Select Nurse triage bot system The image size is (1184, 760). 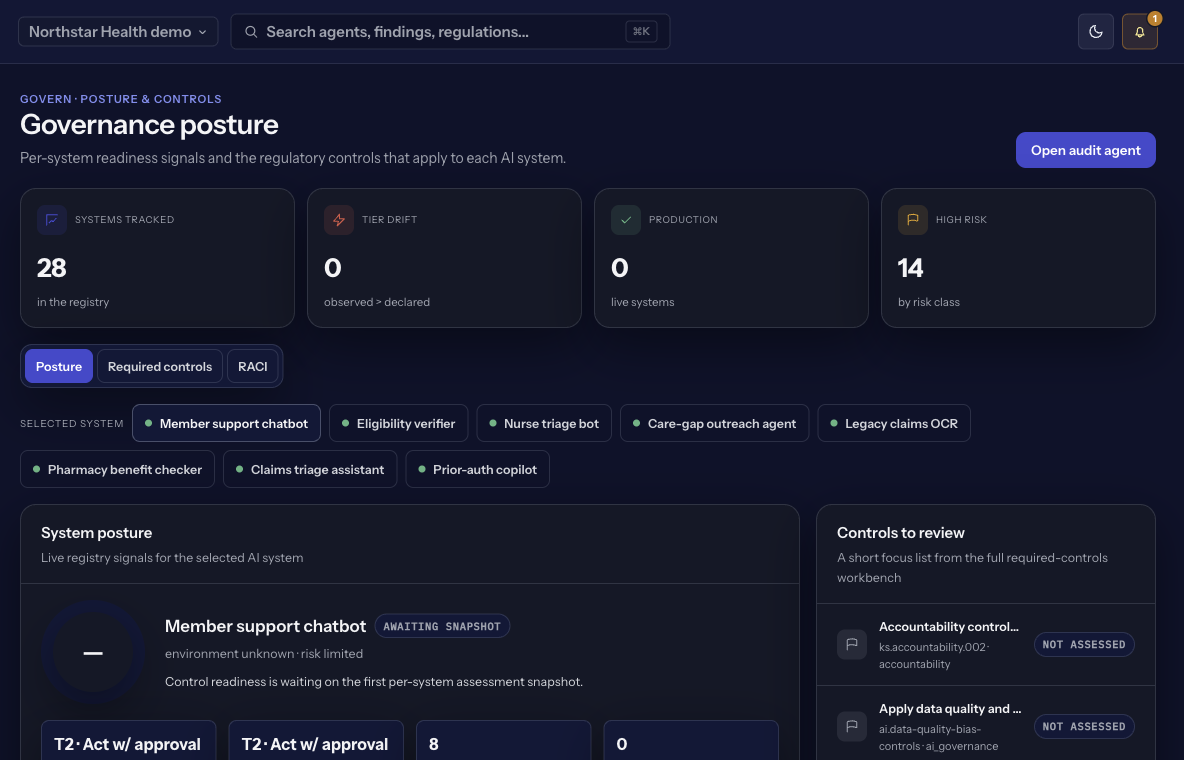tap(544, 423)
